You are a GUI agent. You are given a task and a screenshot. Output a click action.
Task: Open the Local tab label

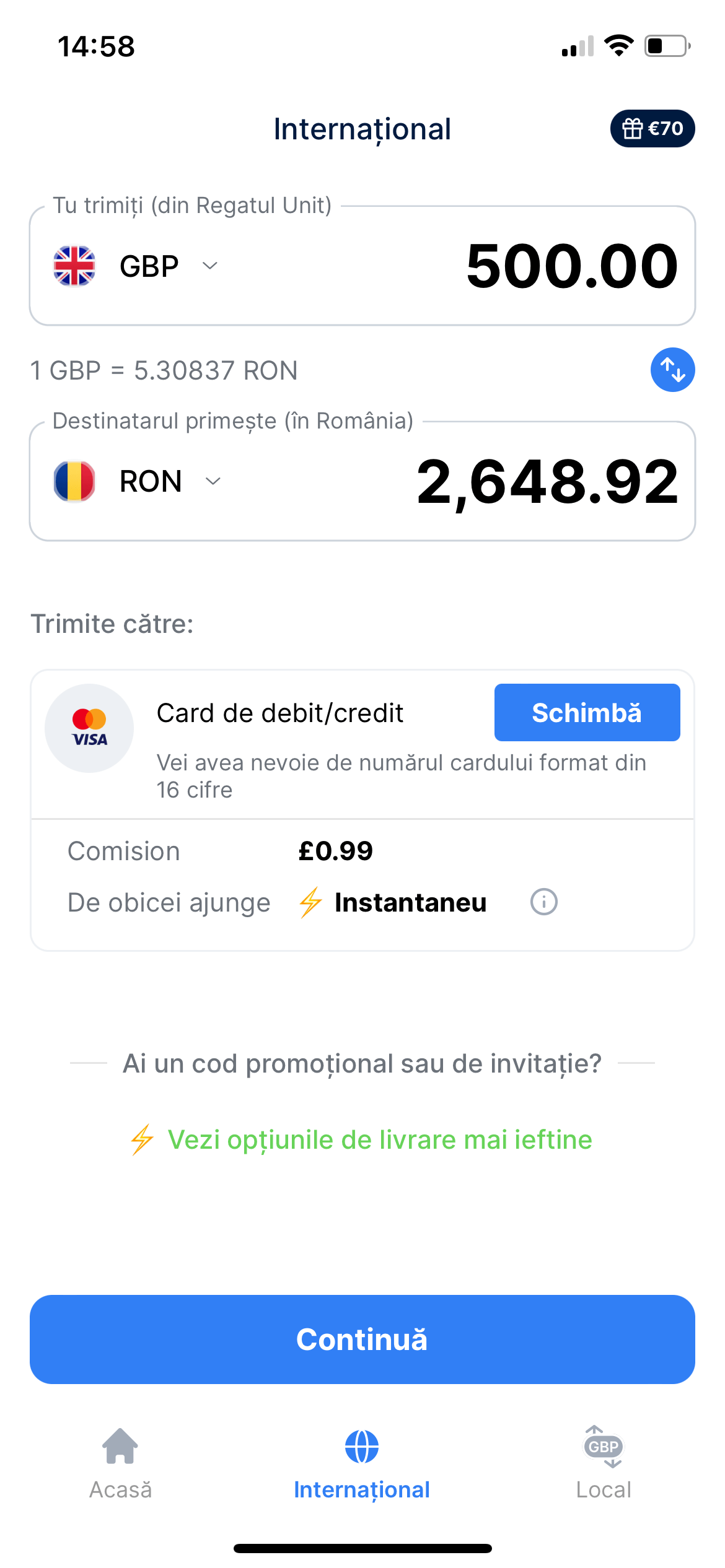click(x=604, y=1489)
